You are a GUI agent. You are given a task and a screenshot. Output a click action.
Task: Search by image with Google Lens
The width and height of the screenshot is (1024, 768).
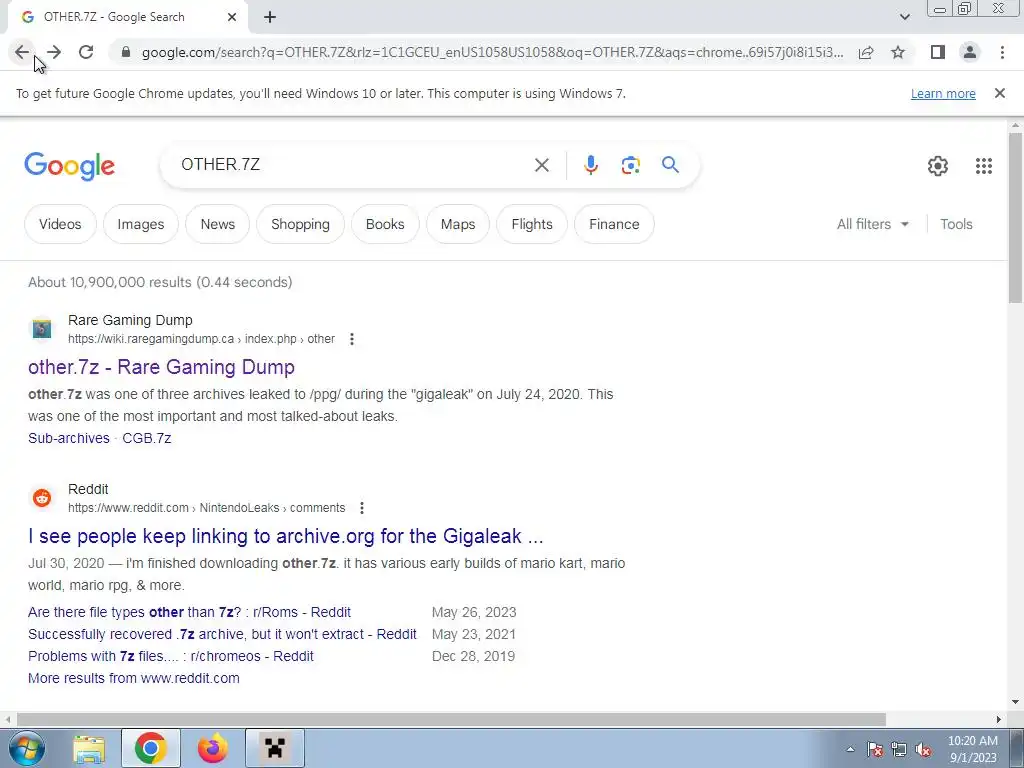(630, 165)
